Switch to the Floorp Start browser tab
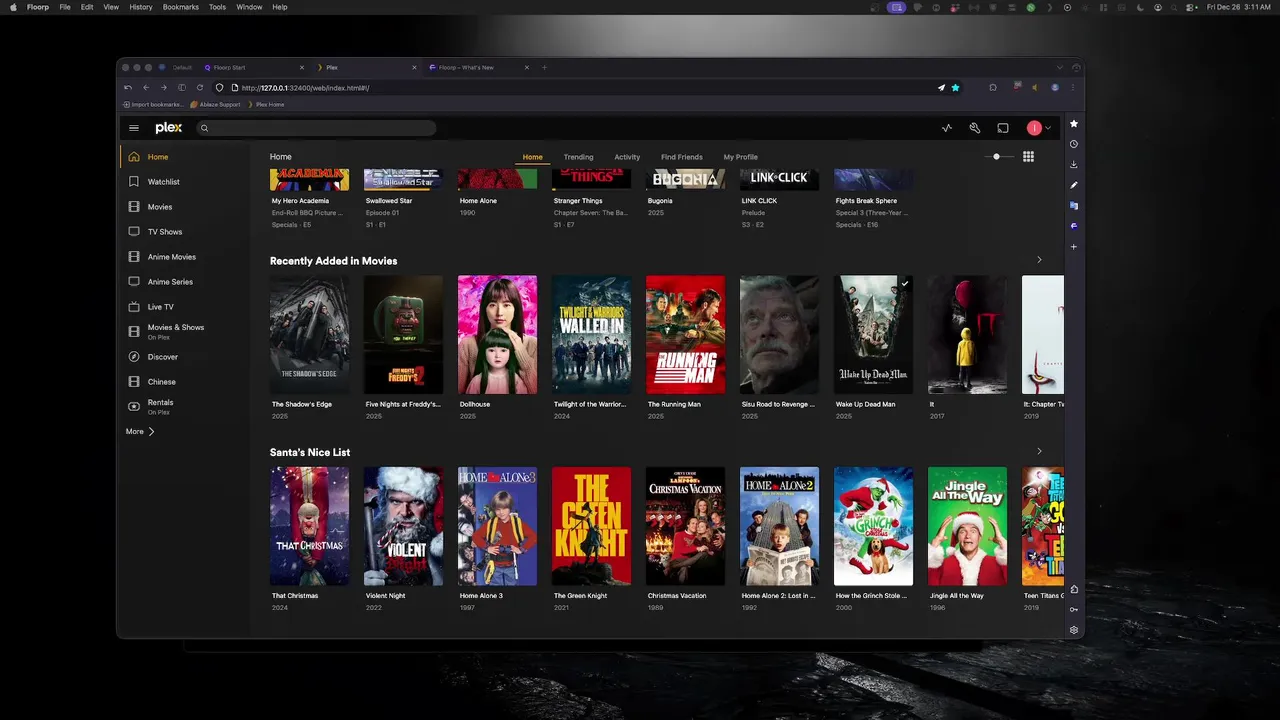Screen dimensions: 1280x720 pos(254,68)
